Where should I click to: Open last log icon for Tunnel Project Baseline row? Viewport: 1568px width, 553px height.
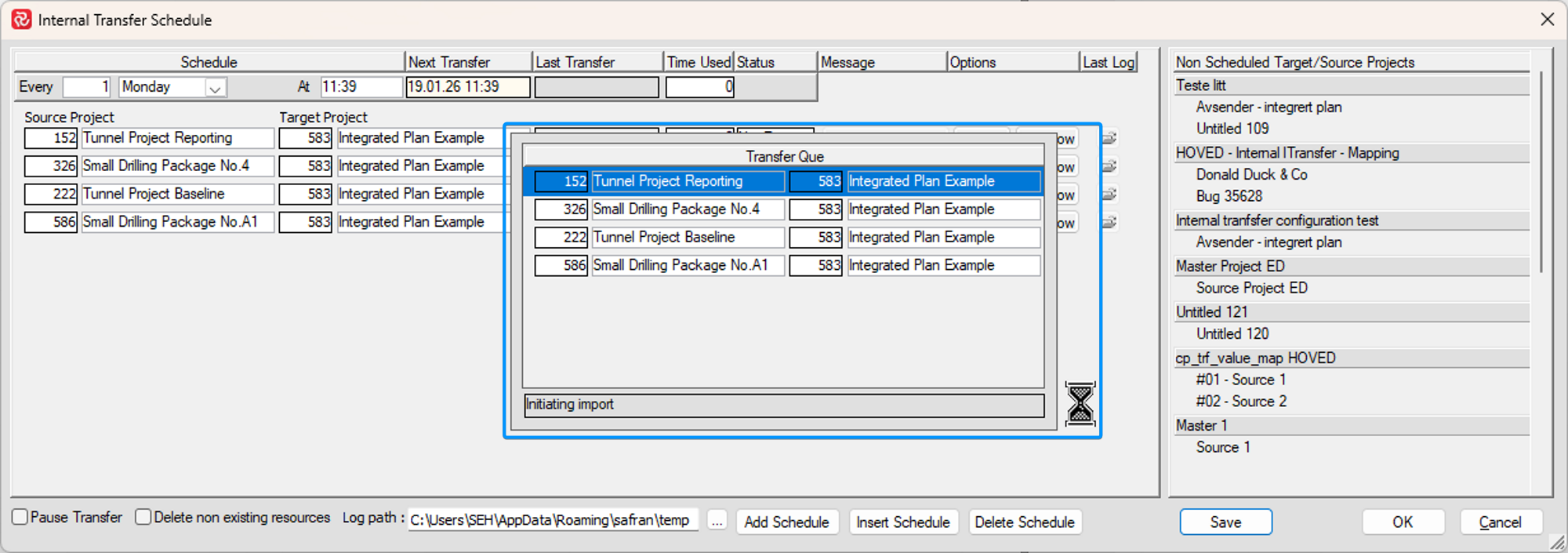point(1109,195)
